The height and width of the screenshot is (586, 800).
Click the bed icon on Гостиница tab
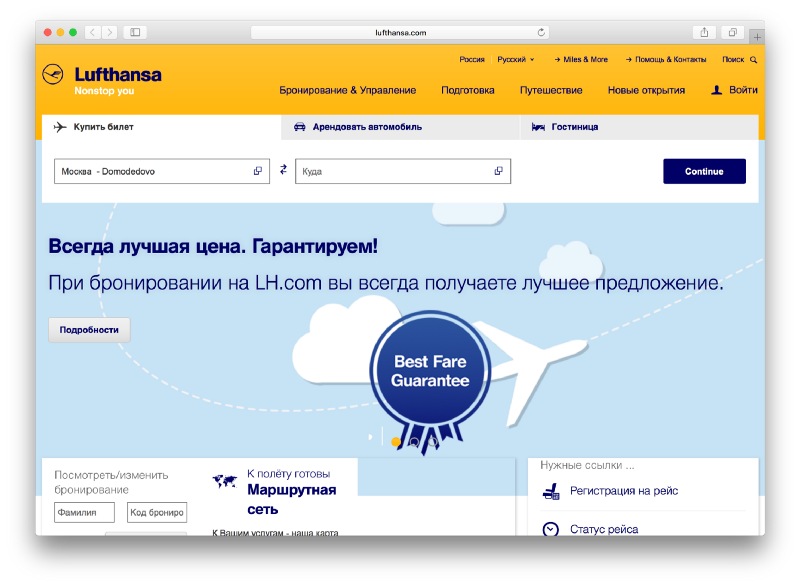coord(538,127)
